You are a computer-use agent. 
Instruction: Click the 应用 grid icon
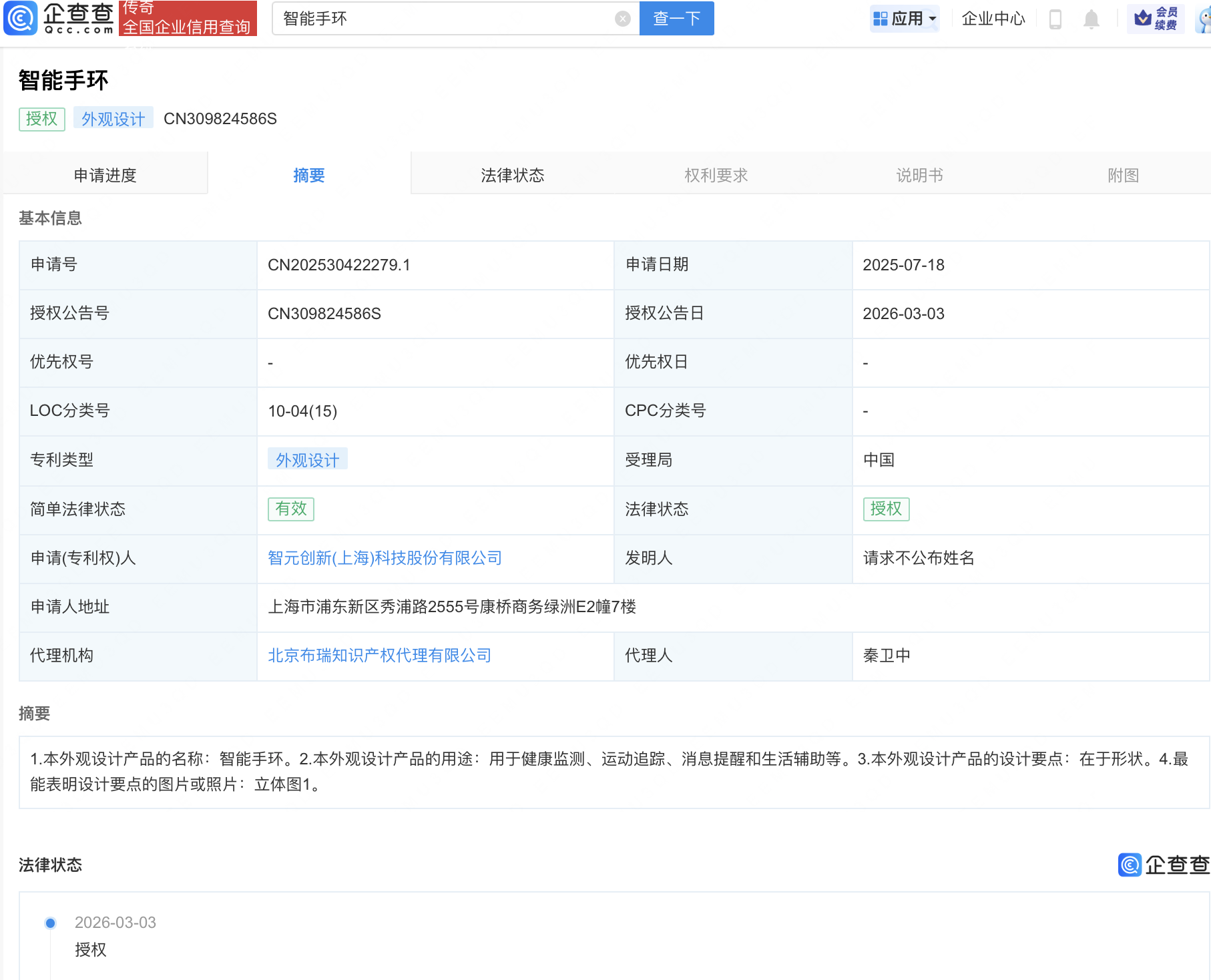pyautogui.click(x=880, y=18)
